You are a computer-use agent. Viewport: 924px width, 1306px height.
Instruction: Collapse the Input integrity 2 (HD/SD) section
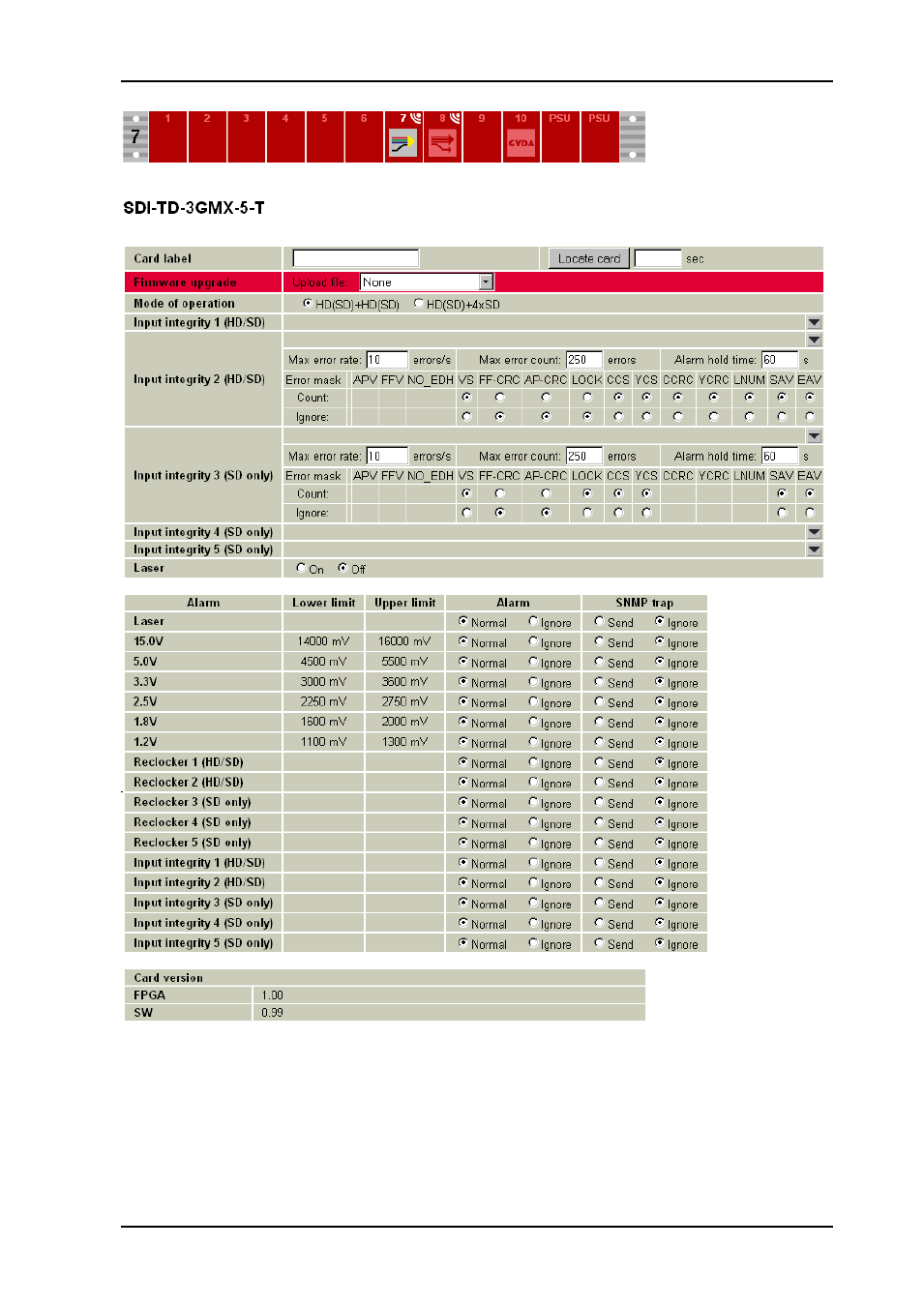(815, 341)
